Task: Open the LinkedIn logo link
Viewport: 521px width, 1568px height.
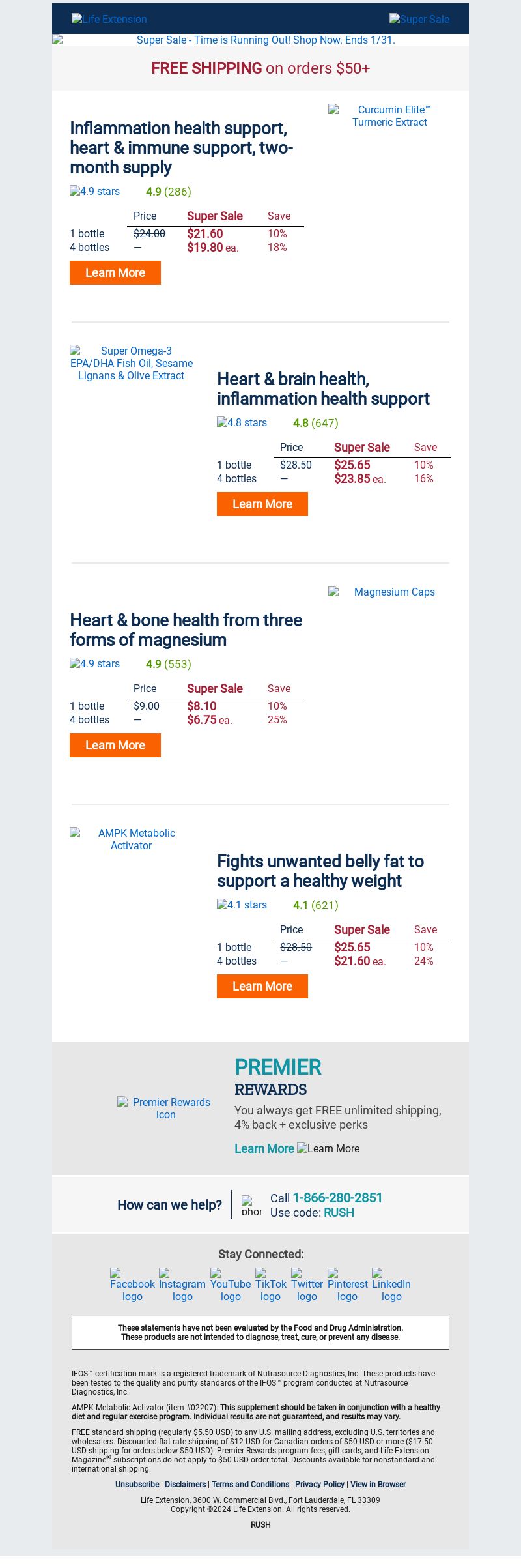Action: tap(391, 1285)
